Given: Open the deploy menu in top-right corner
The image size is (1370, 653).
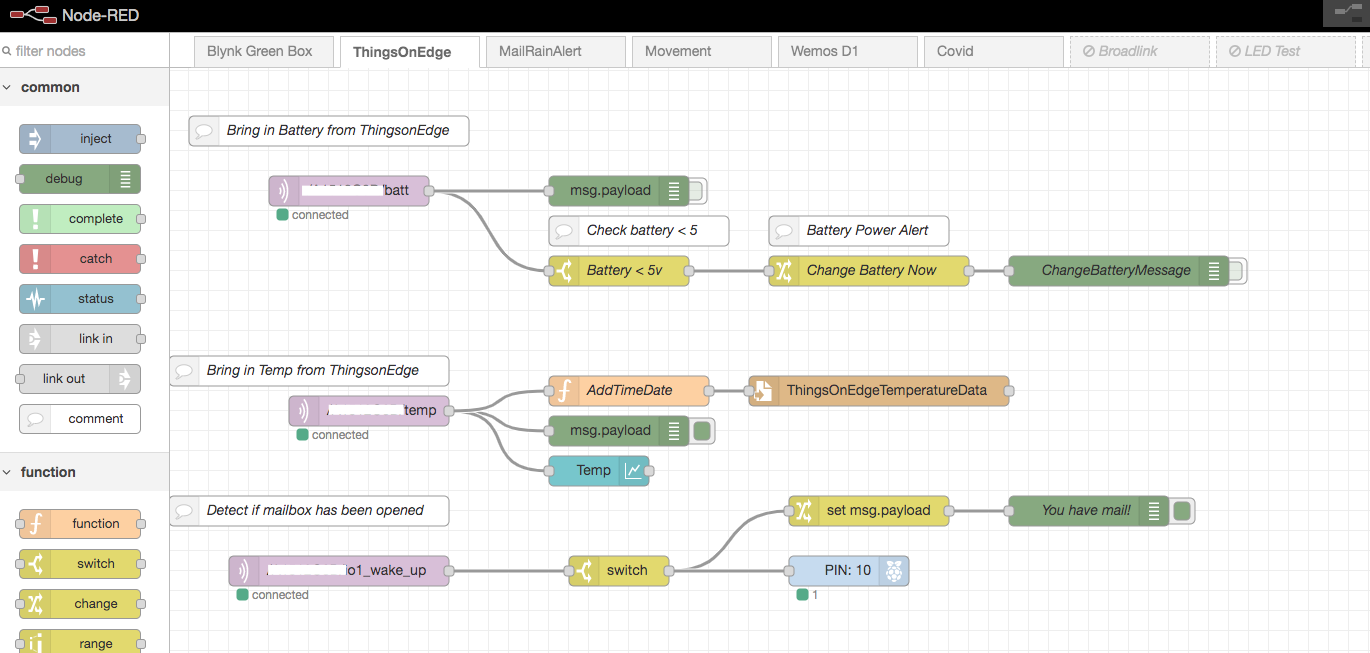Looking at the screenshot, I should tap(1341, 14).
